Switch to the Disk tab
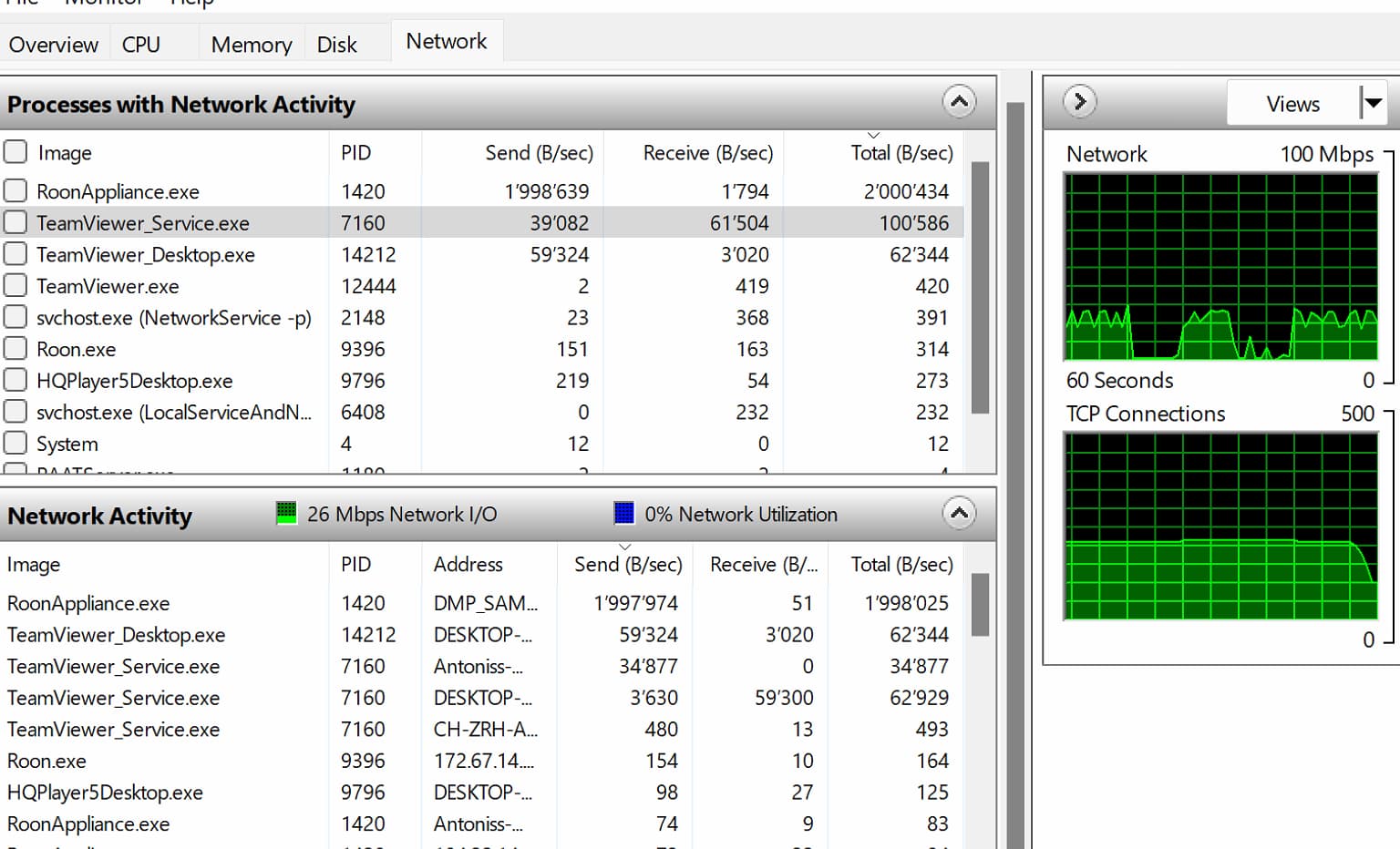The height and width of the screenshot is (849, 1400). pyautogui.click(x=337, y=44)
